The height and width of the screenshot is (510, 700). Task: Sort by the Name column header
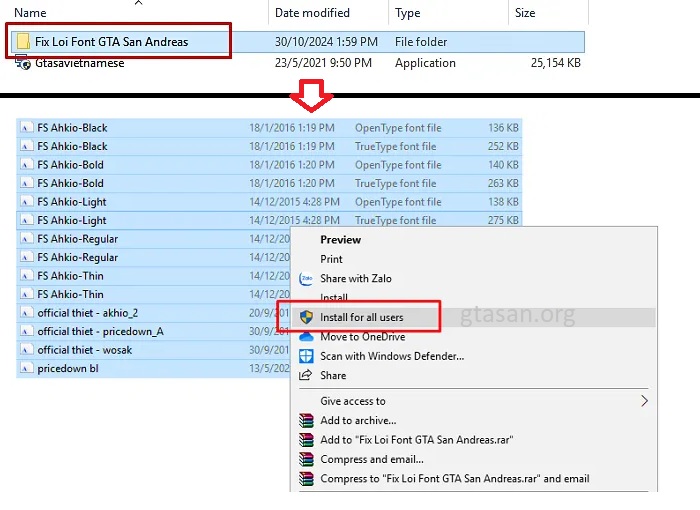click(30, 13)
